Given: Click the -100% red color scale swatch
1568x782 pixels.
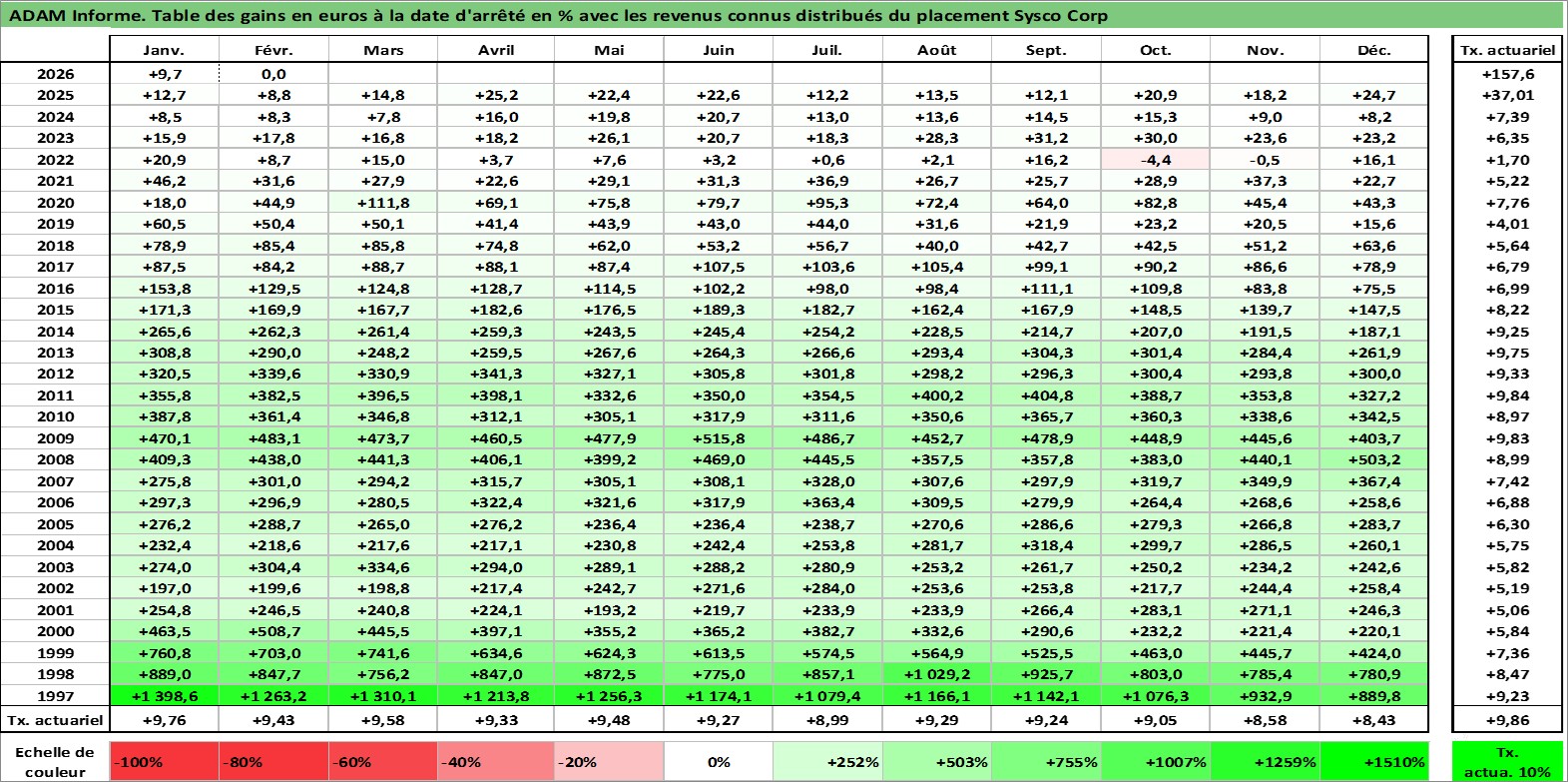Looking at the screenshot, I should click(165, 761).
